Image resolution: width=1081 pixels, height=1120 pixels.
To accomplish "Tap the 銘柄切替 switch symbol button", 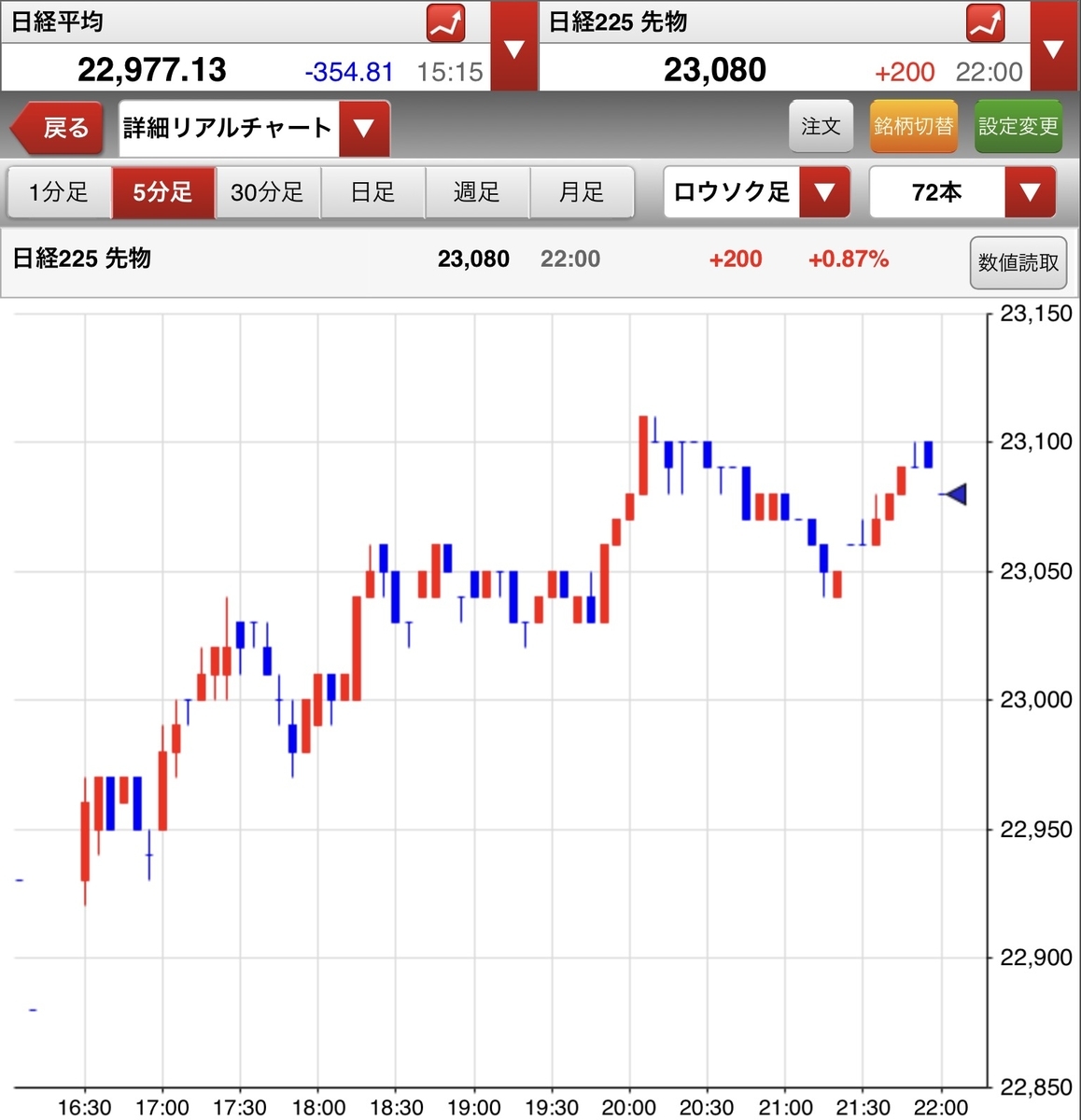I will tap(913, 126).
